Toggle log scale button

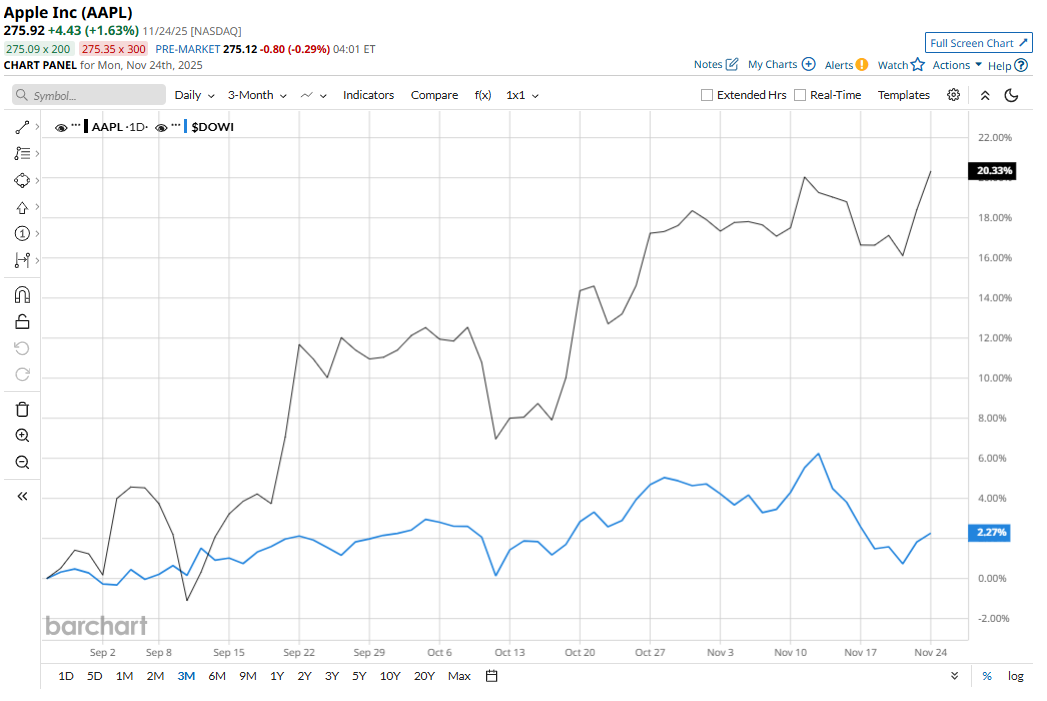click(x=1016, y=676)
